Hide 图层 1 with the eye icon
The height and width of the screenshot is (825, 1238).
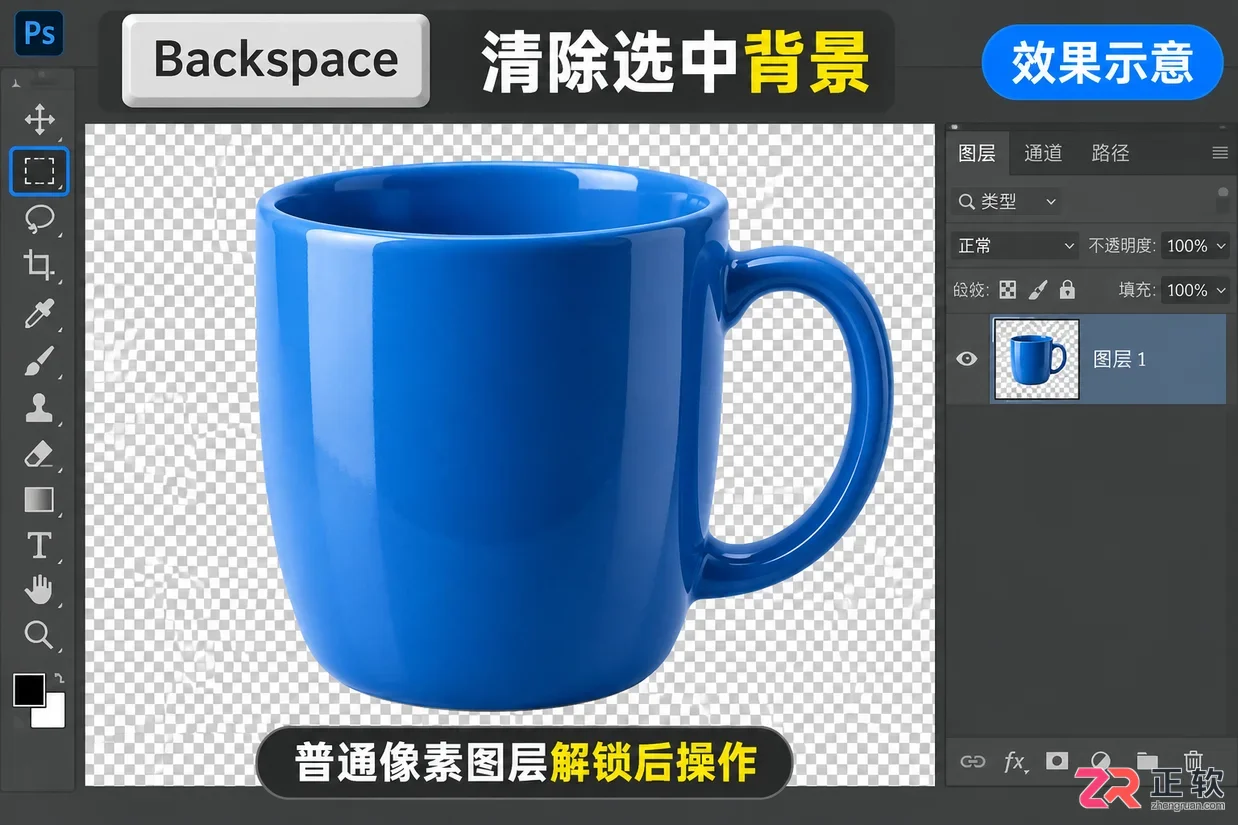966,359
